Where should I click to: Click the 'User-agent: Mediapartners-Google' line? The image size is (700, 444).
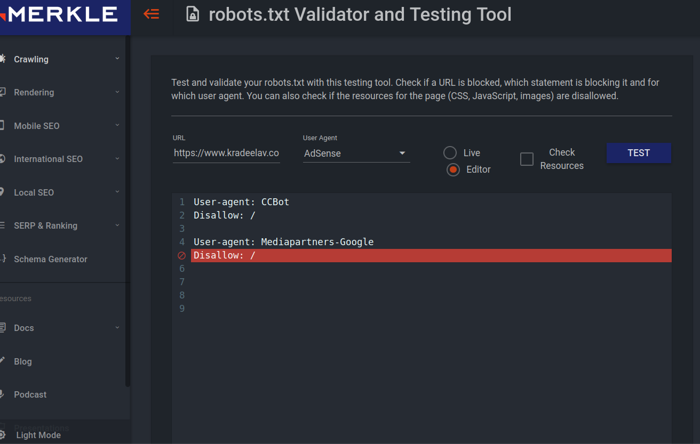pyautogui.click(x=283, y=242)
